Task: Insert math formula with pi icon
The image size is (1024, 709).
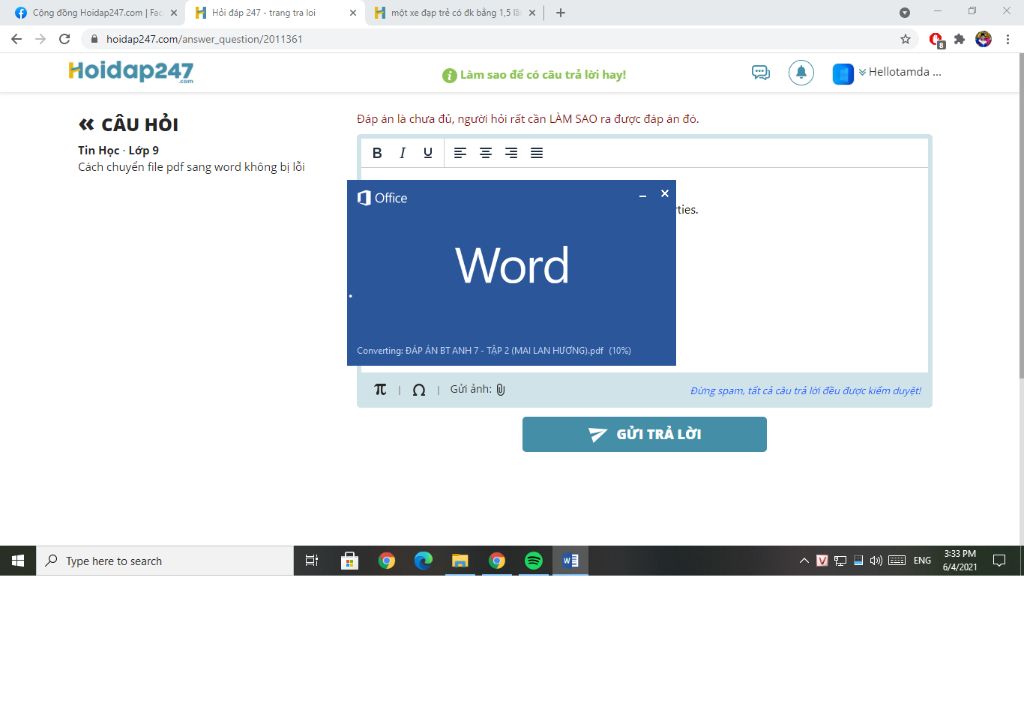Action: 380,390
